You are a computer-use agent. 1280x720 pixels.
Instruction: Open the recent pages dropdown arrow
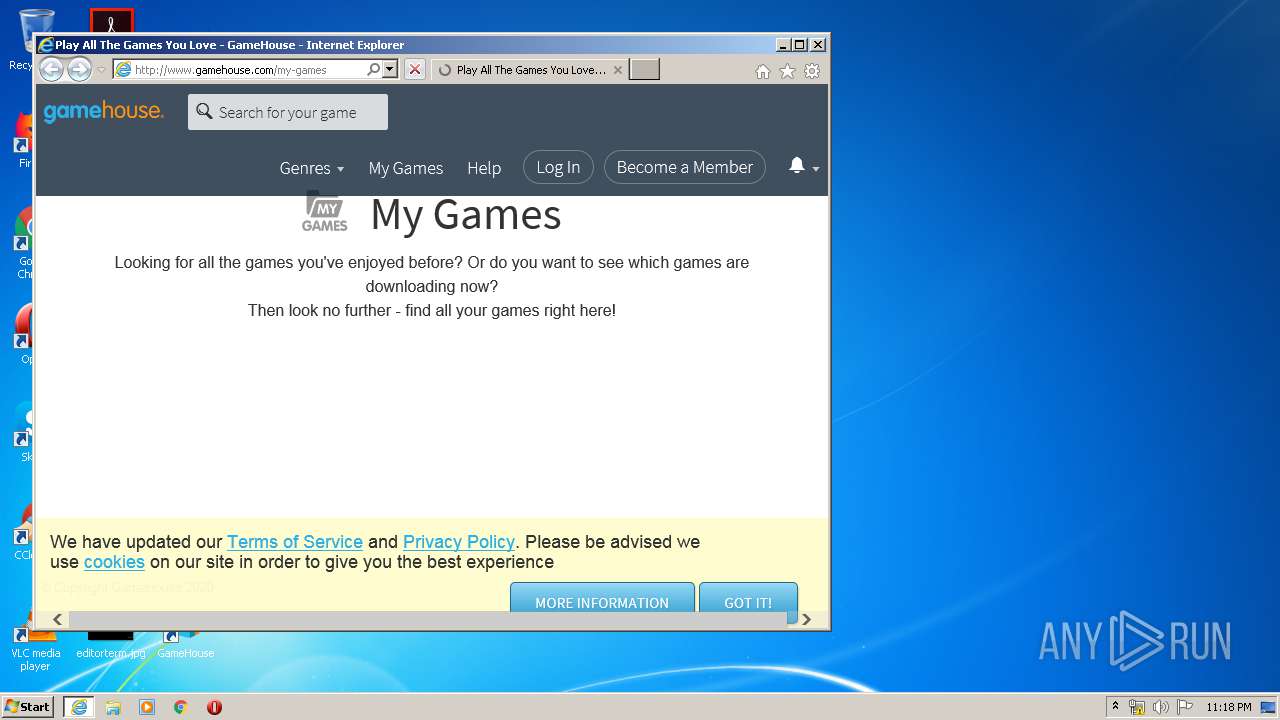click(x=101, y=70)
